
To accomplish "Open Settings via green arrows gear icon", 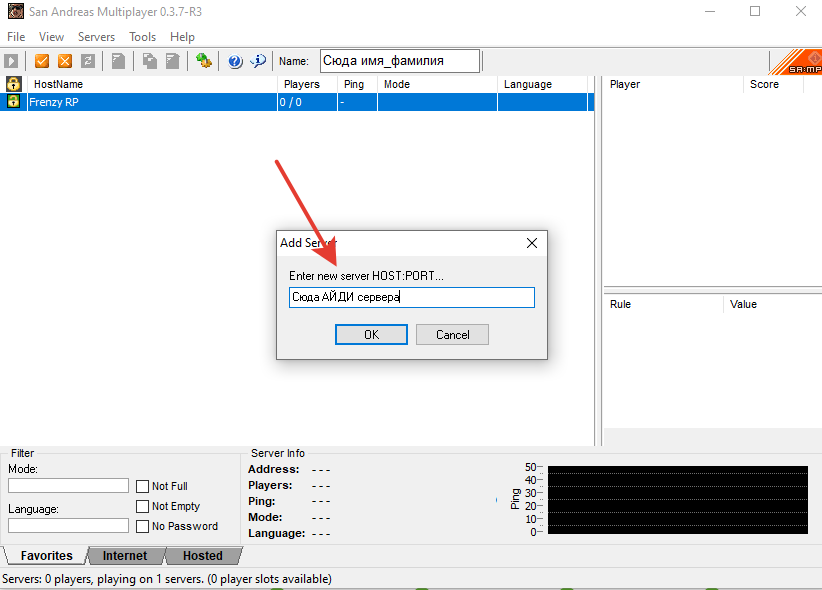I will 203,61.
